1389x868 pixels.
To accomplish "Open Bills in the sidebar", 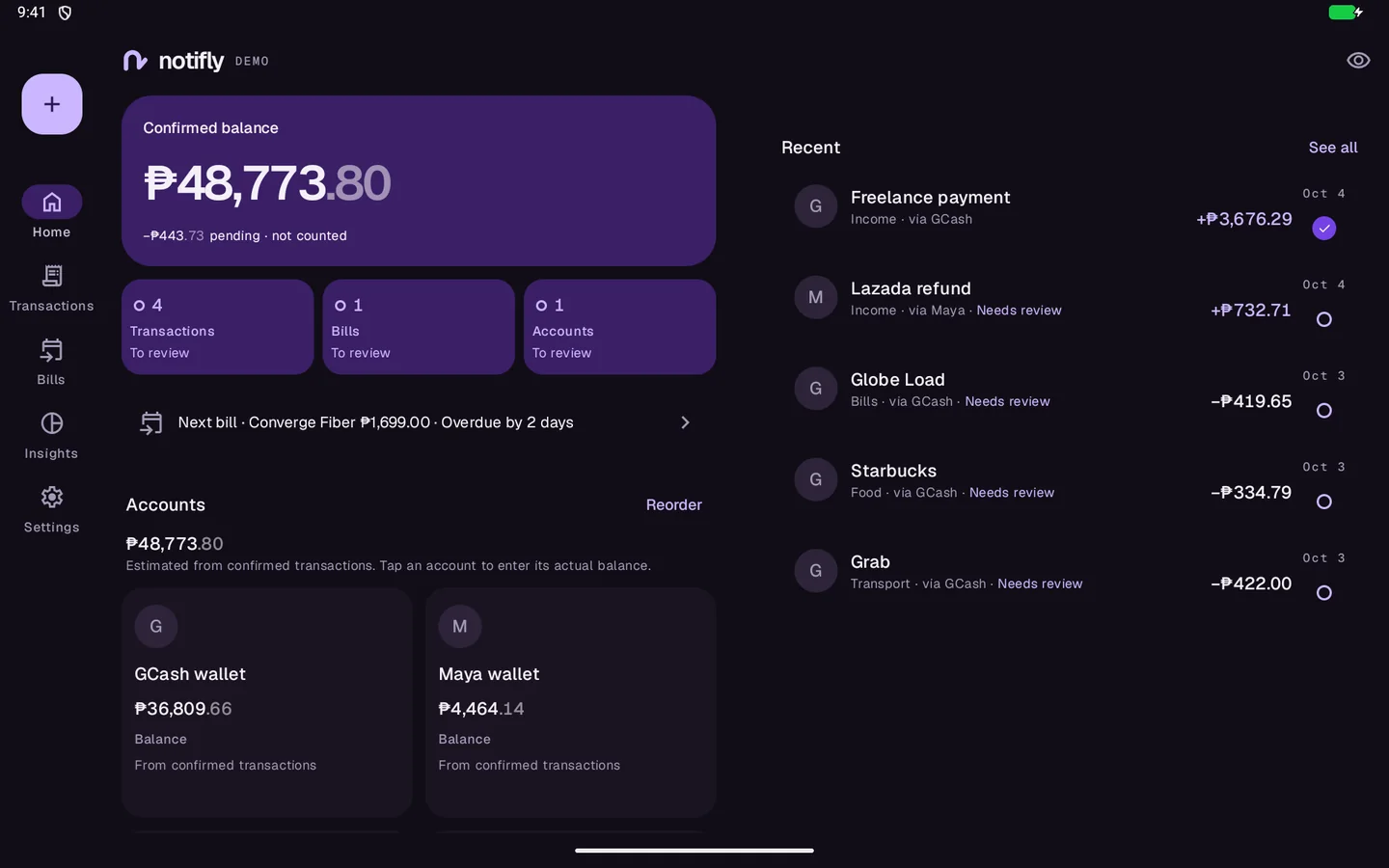I will point(52,362).
